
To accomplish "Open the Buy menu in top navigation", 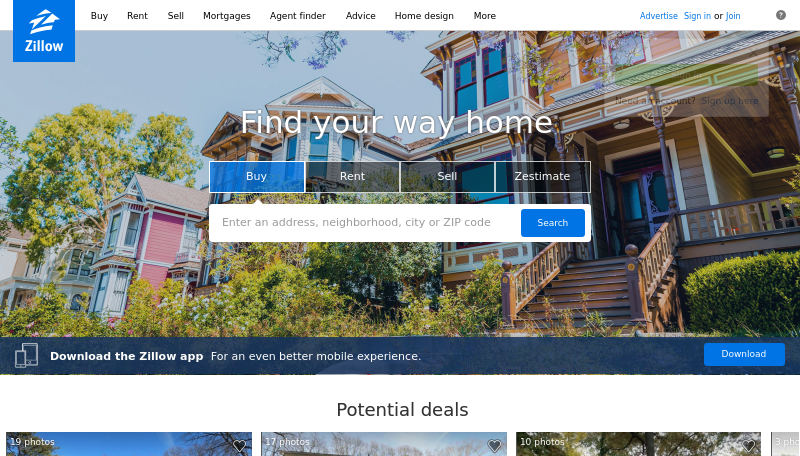I will [99, 16].
